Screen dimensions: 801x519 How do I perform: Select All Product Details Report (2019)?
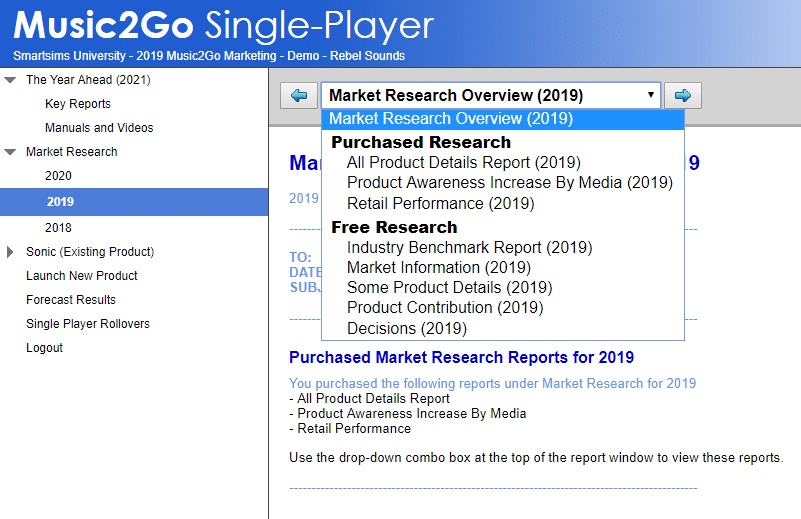tap(463, 162)
